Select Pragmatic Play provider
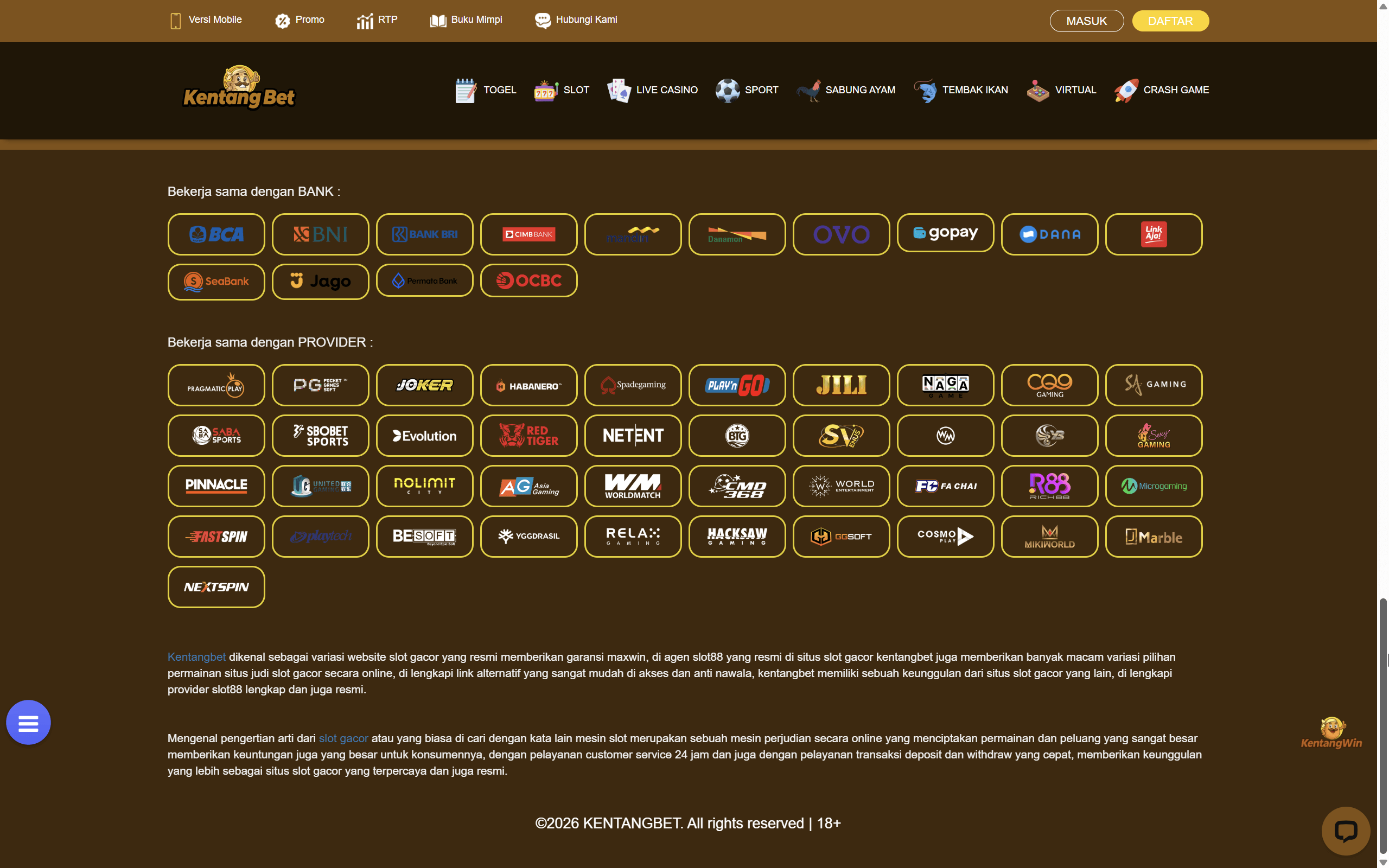The image size is (1389, 868). point(216,385)
